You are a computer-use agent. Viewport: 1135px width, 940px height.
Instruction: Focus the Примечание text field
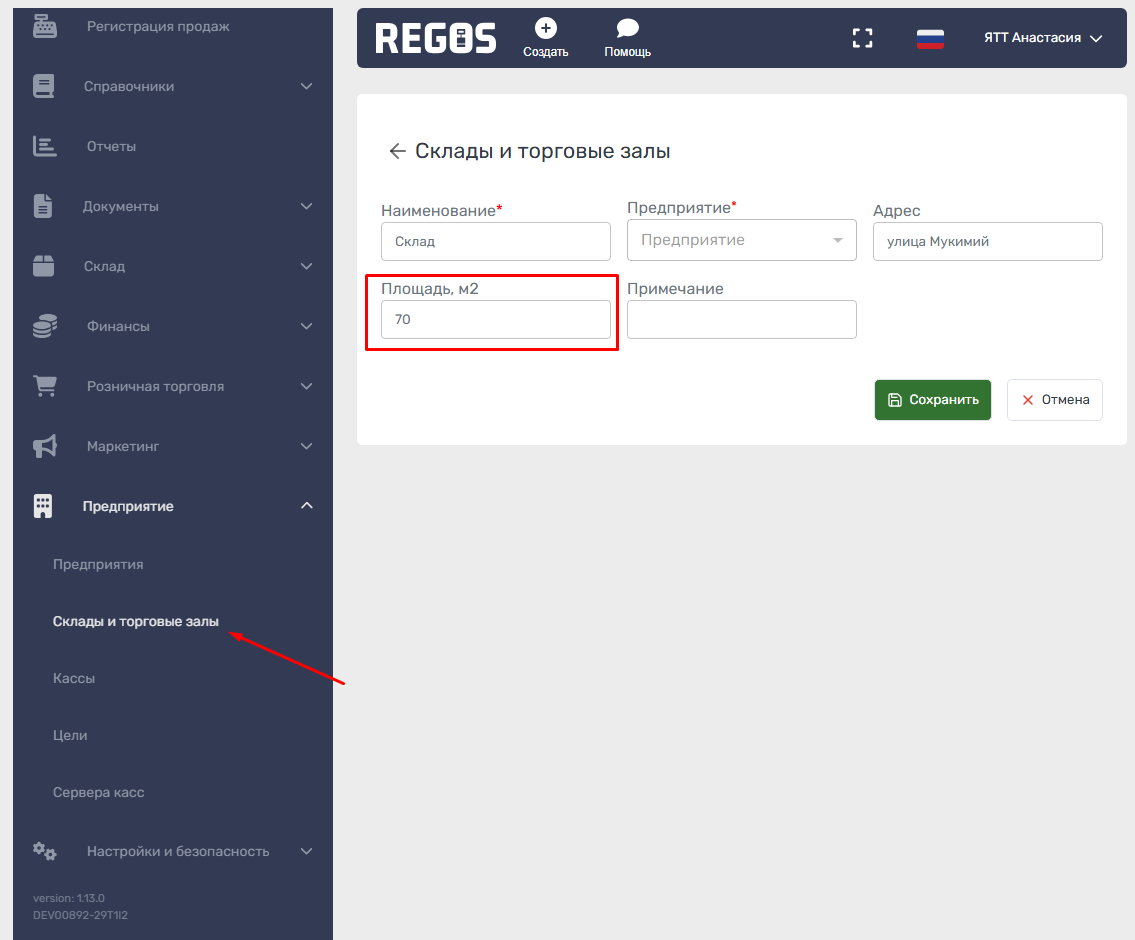pos(741,320)
